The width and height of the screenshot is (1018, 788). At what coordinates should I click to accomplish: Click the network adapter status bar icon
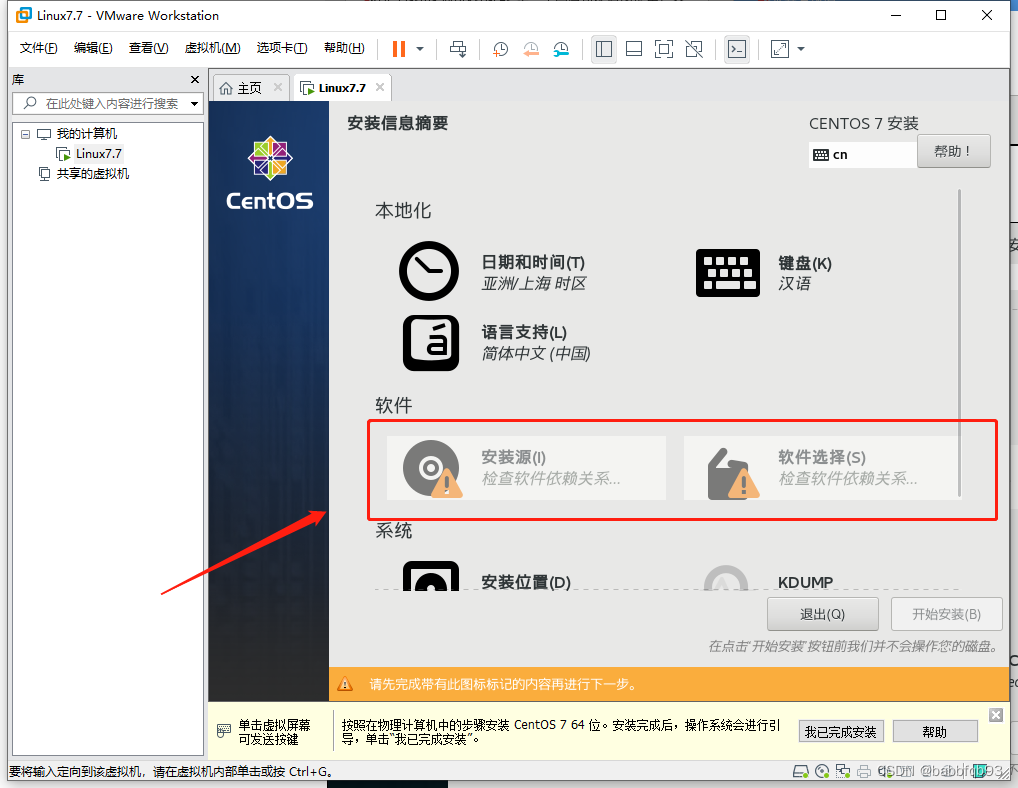pos(843,771)
